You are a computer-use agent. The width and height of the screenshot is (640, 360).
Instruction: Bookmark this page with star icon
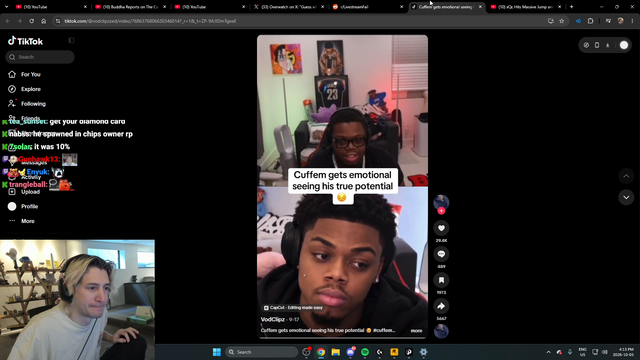562,21
